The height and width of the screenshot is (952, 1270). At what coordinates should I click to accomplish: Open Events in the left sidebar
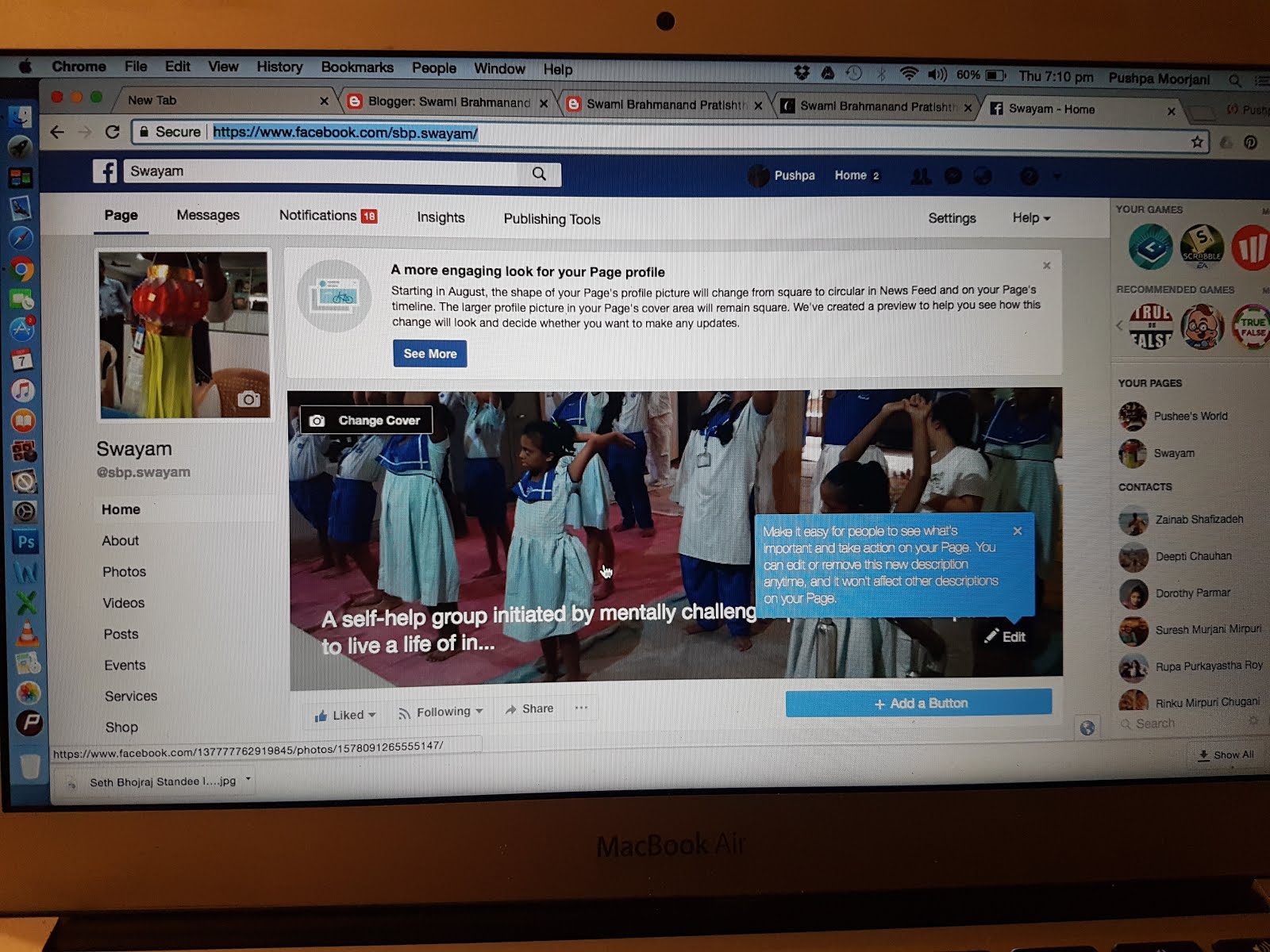125,665
